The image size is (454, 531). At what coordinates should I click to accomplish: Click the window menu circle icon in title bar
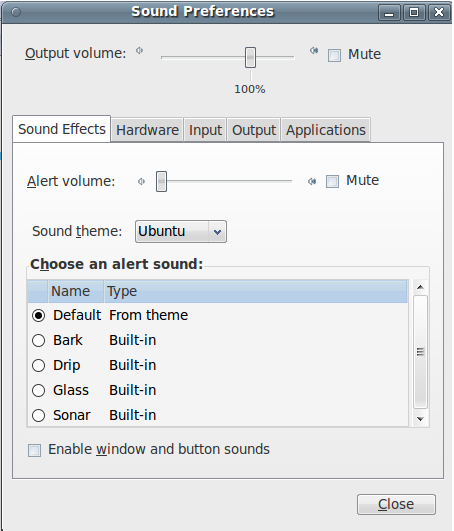coord(16,12)
